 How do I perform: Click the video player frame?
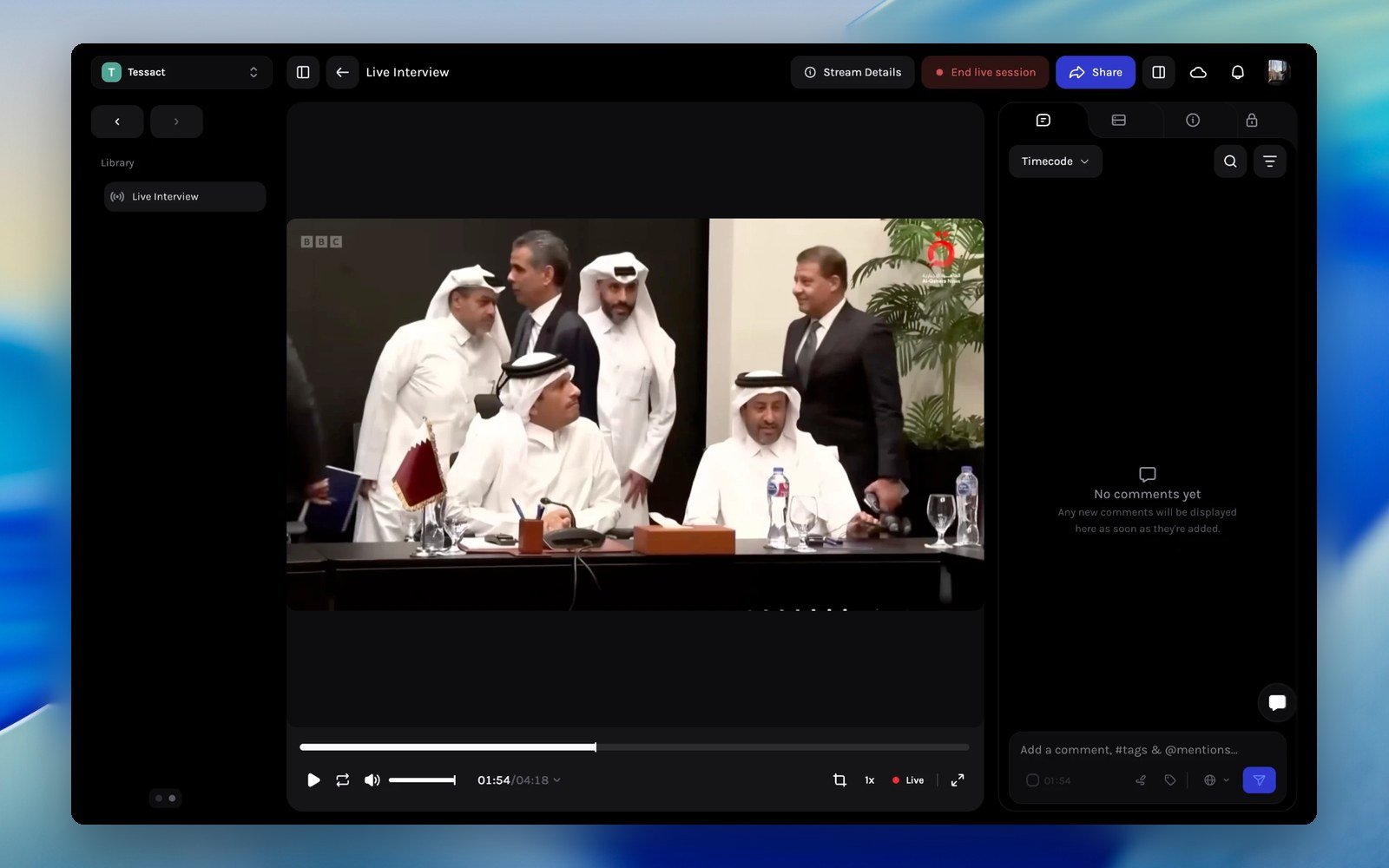tap(635, 414)
